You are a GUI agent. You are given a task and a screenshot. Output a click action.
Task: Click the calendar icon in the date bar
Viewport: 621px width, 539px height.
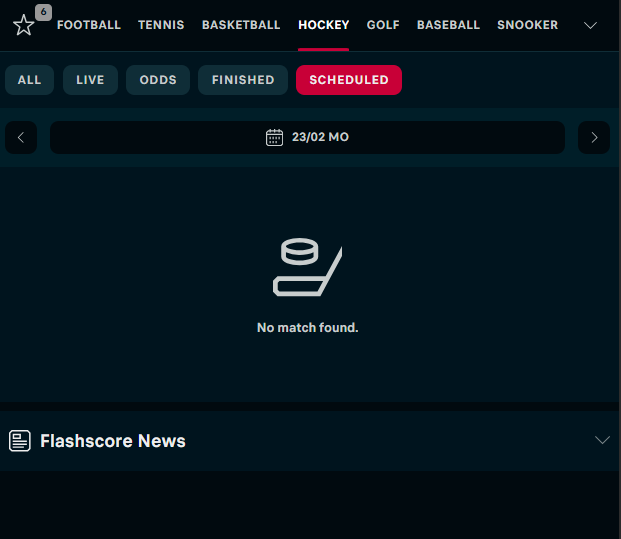[x=274, y=137]
